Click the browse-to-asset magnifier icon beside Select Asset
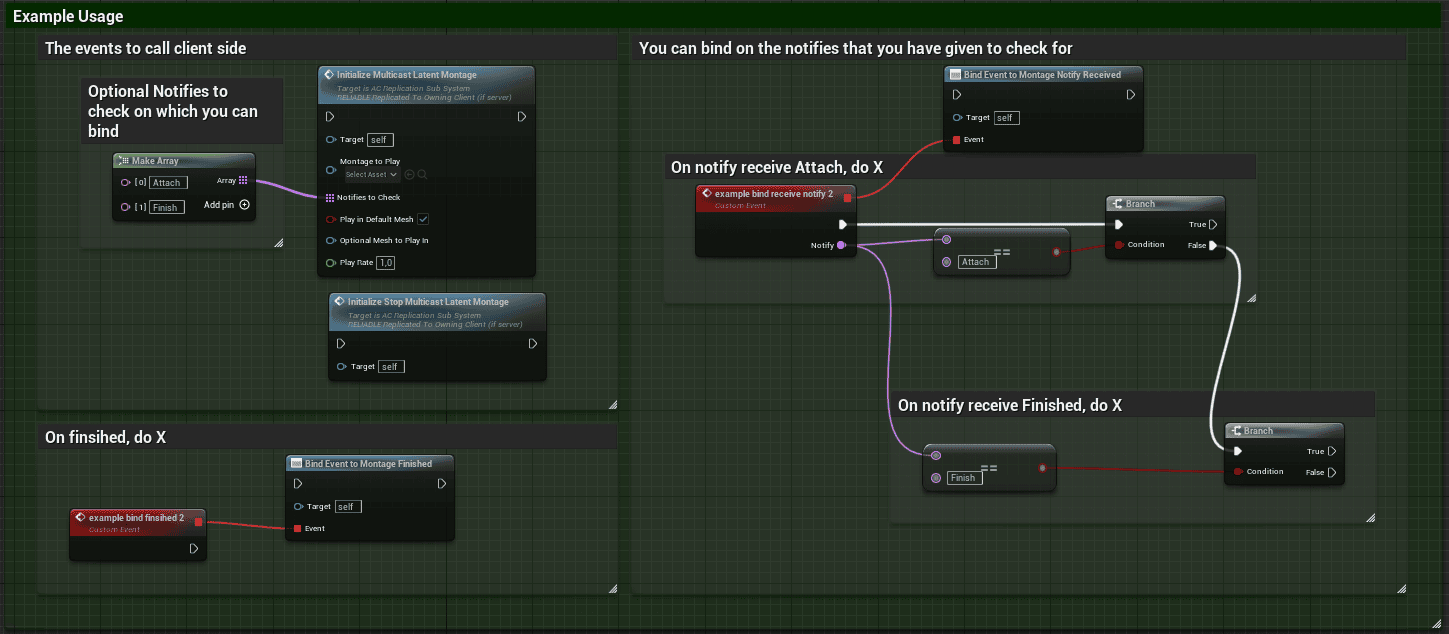Screen dimensions: 1449x634 point(423,175)
